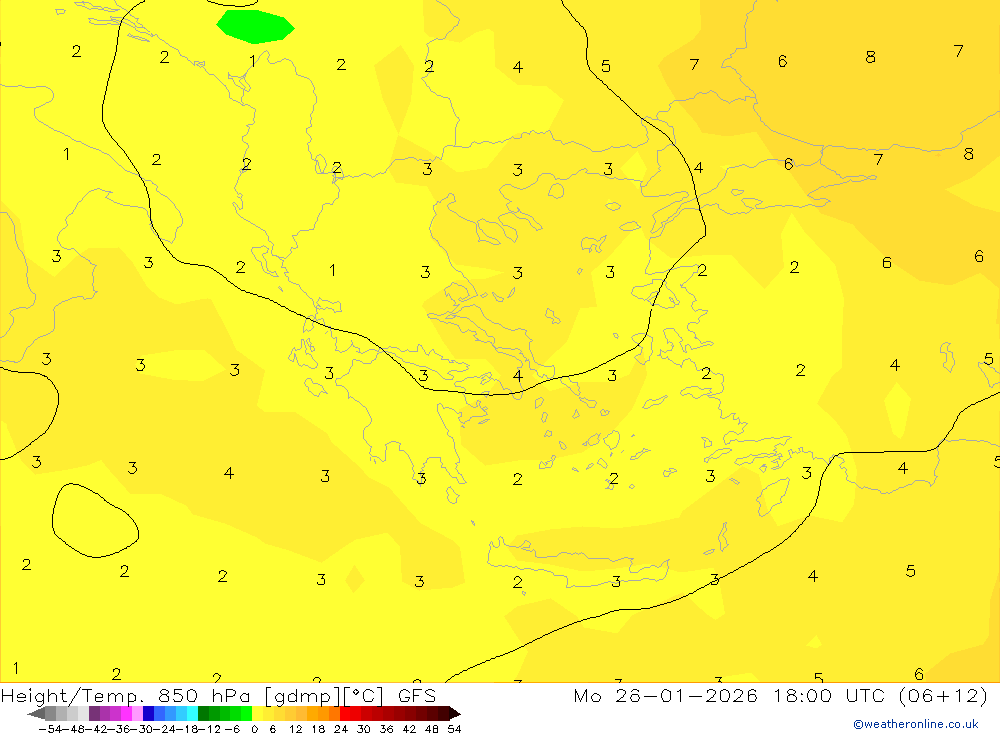Click the "Mo 26-01-2026 18:00 UTC (06+12)" timestamp
Viewport: 1000px width, 733px height.
781,695
